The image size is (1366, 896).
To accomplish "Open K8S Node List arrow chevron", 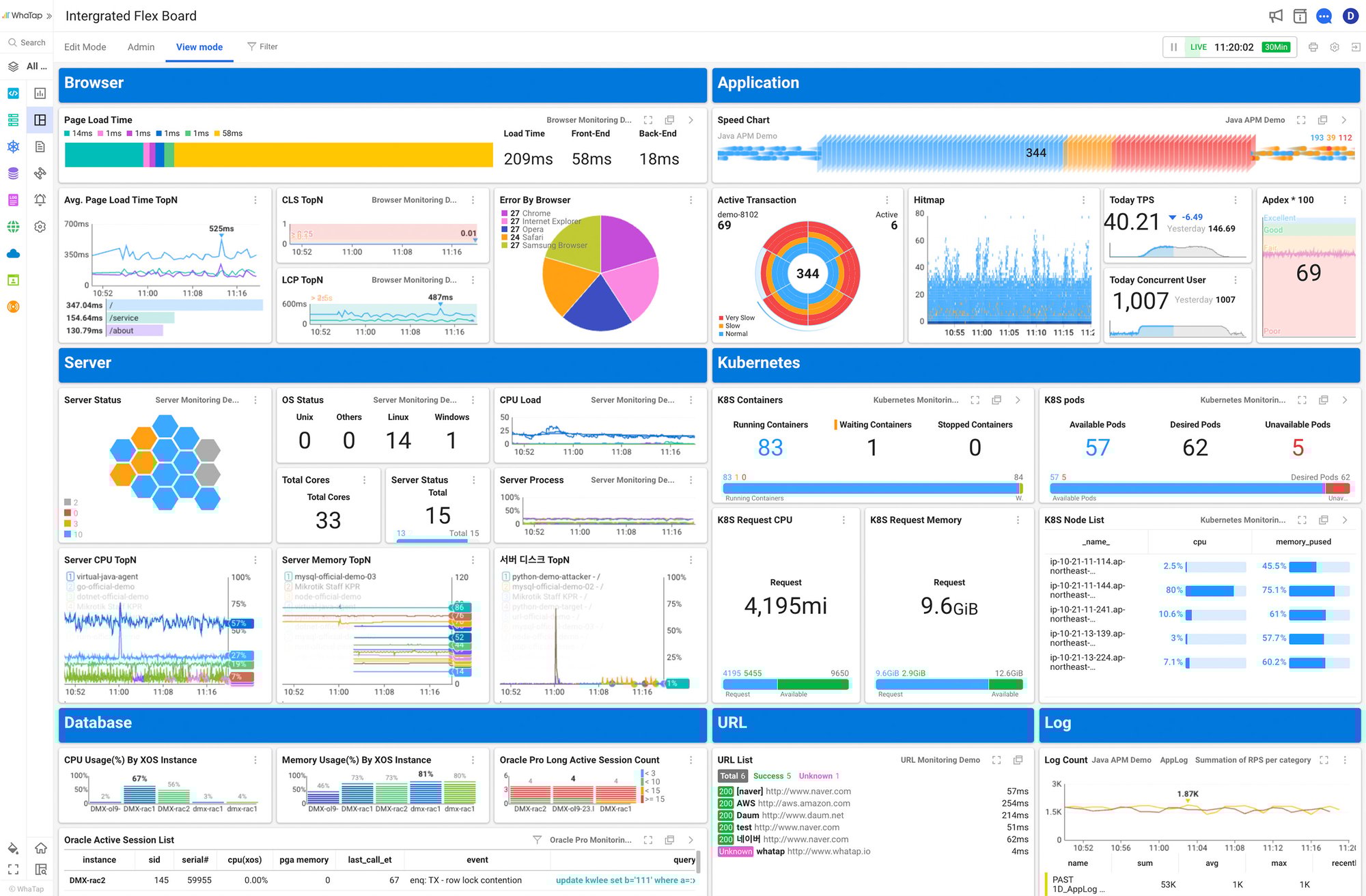I will 1345,520.
